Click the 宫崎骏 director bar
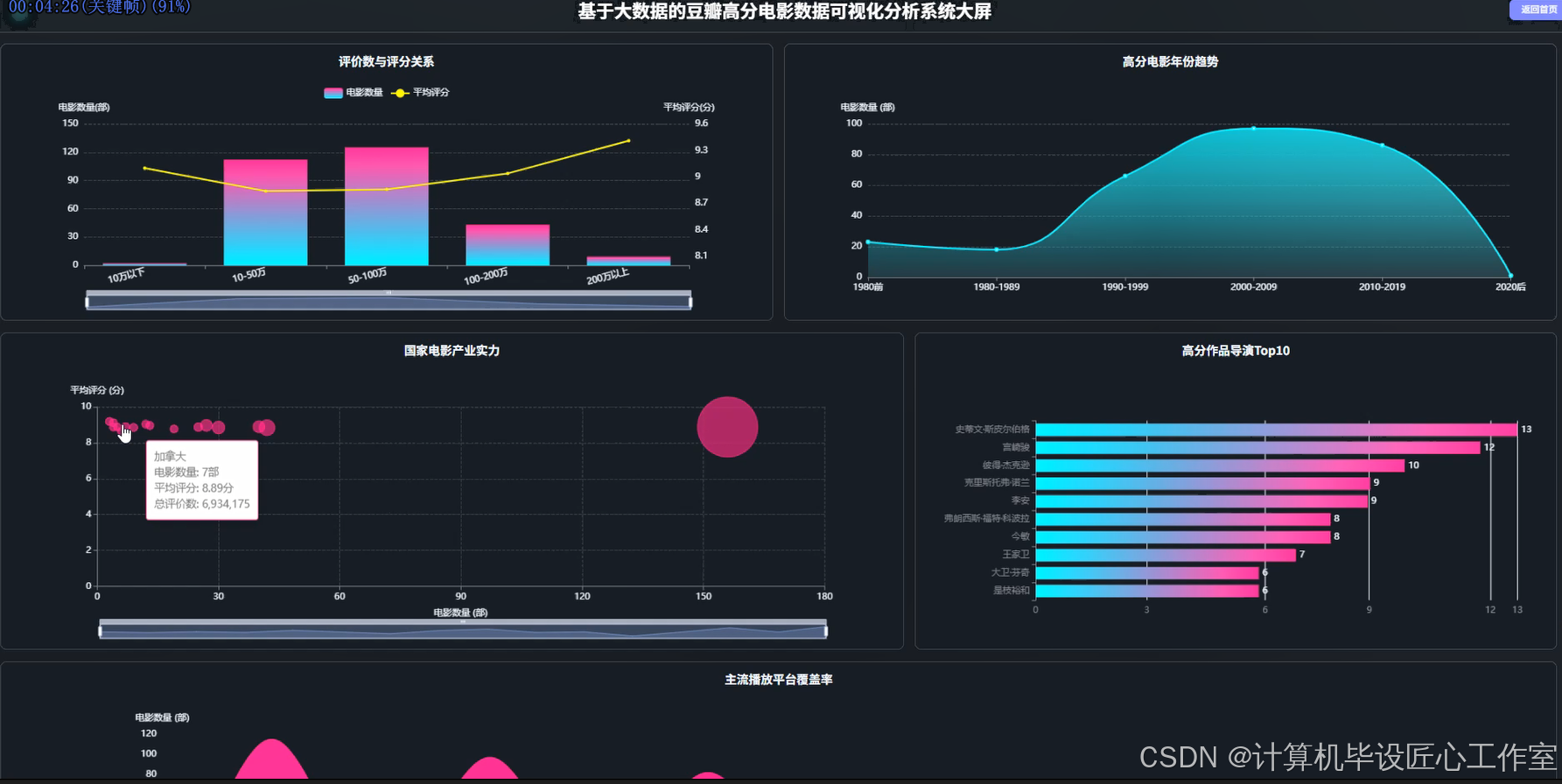 (1257, 447)
